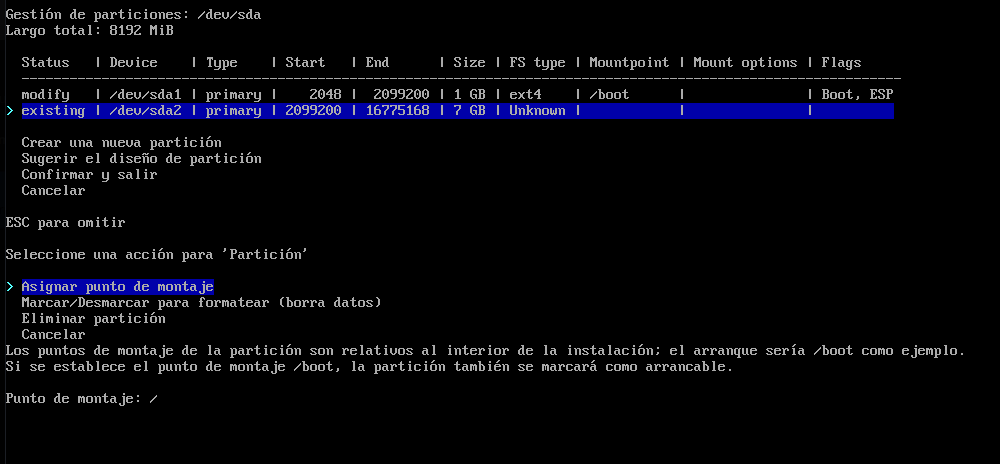Viewport: 1000px width, 464px height.
Task: Click the 'Mount options' column header
Action: point(745,62)
